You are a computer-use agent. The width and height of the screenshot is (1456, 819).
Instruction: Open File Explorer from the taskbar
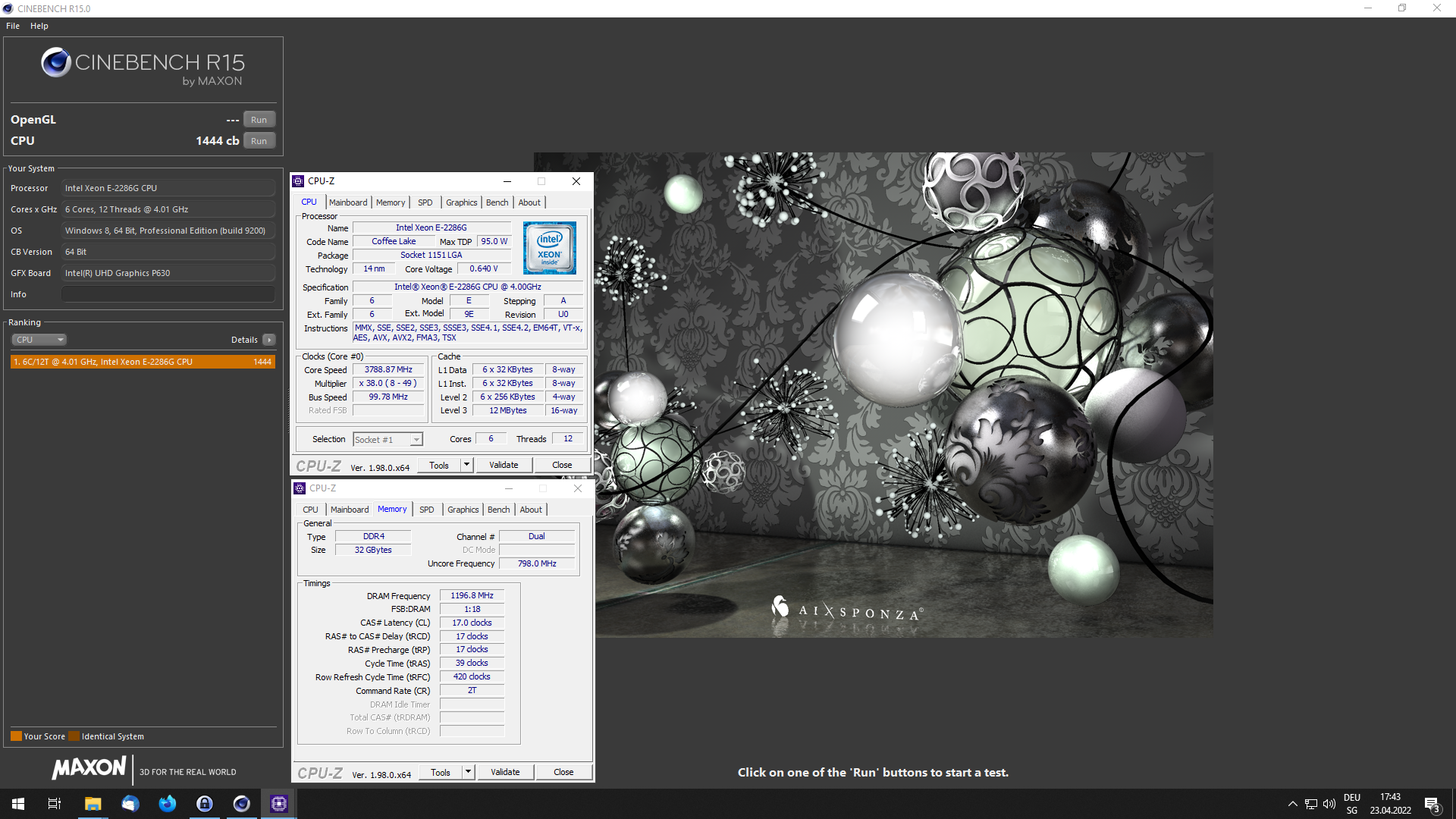click(x=93, y=804)
